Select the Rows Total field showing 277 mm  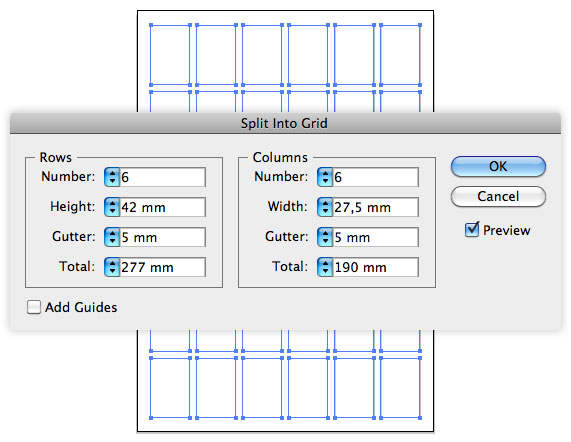162,267
